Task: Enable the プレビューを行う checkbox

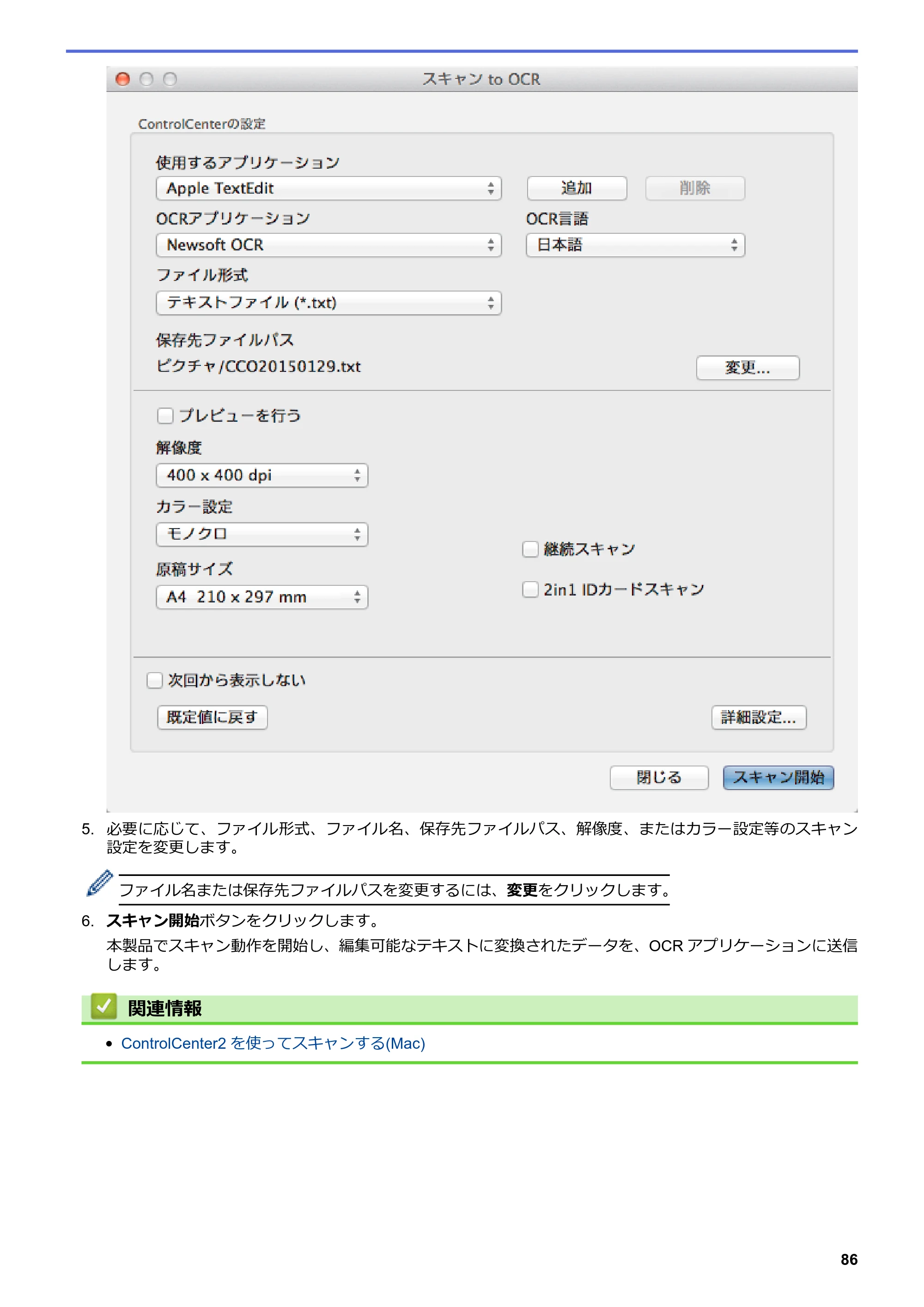Action: point(165,415)
